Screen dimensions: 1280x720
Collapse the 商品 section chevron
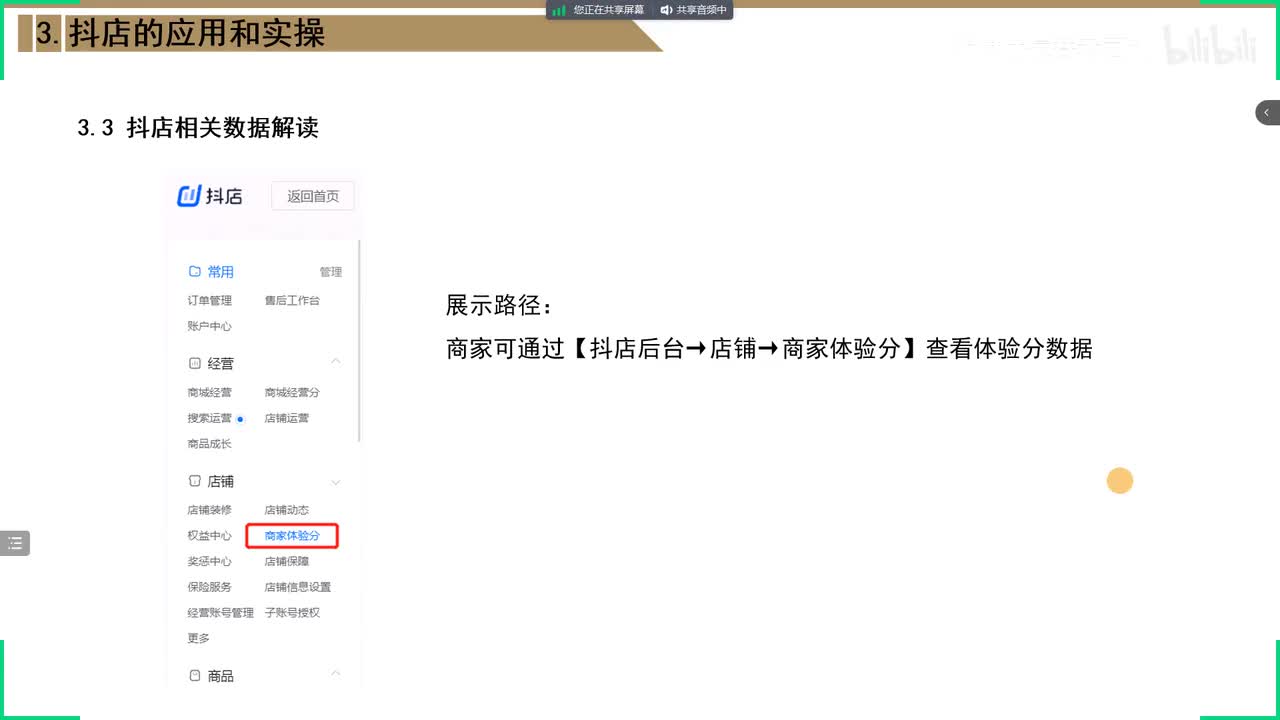(336, 673)
